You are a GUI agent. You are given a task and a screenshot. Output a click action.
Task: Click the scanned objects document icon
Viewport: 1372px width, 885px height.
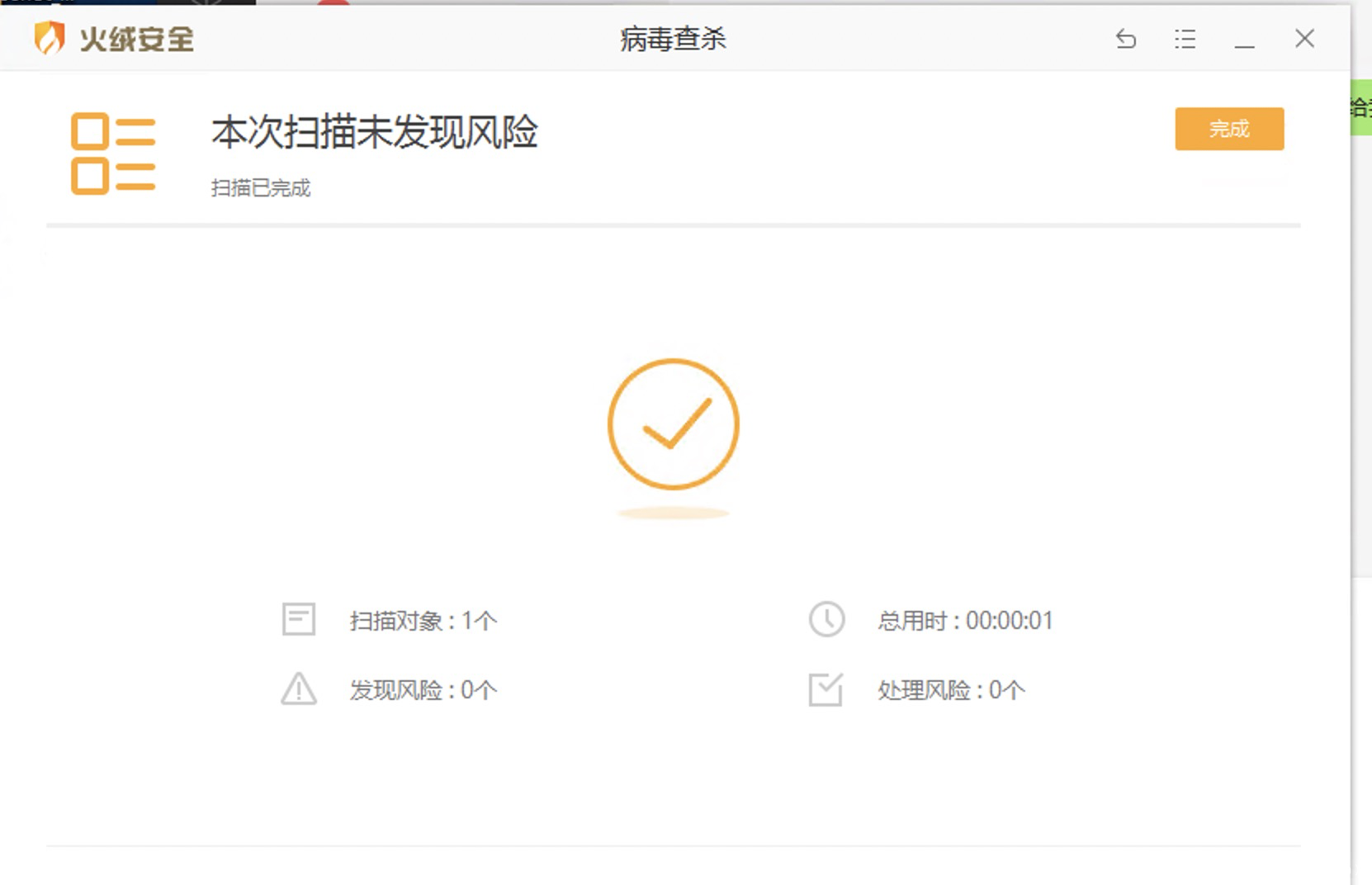(299, 619)
